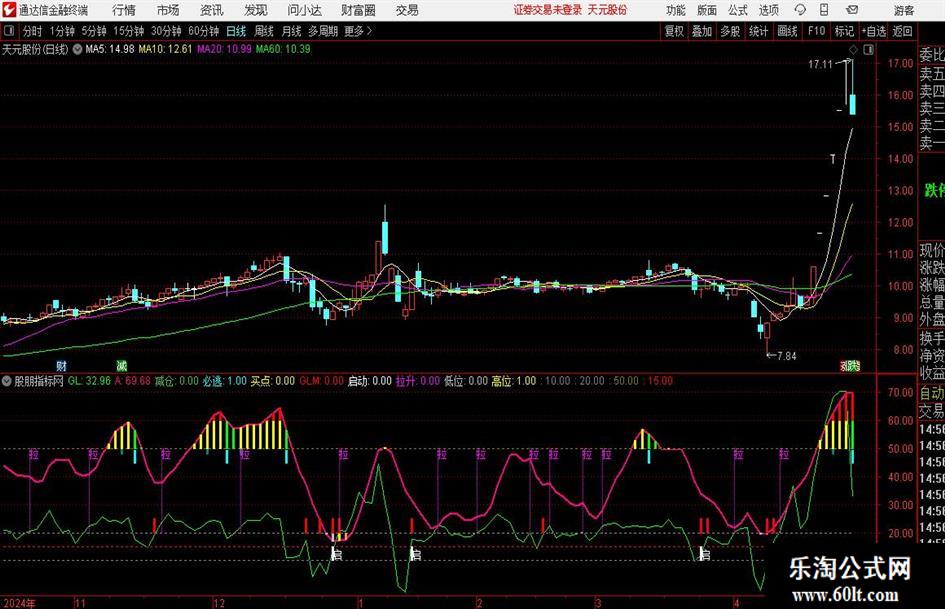
Task: Switch to 5分钟 period
Action: coord(93,31)
